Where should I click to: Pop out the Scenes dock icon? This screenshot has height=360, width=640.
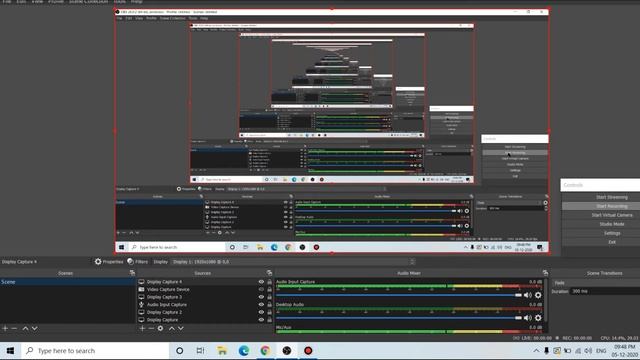pos(132,273)
